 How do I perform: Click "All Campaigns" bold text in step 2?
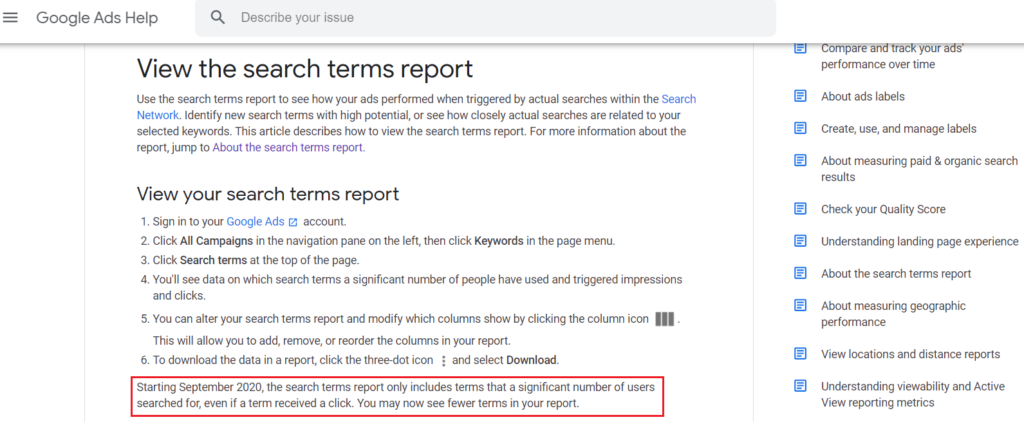(216, 240)
